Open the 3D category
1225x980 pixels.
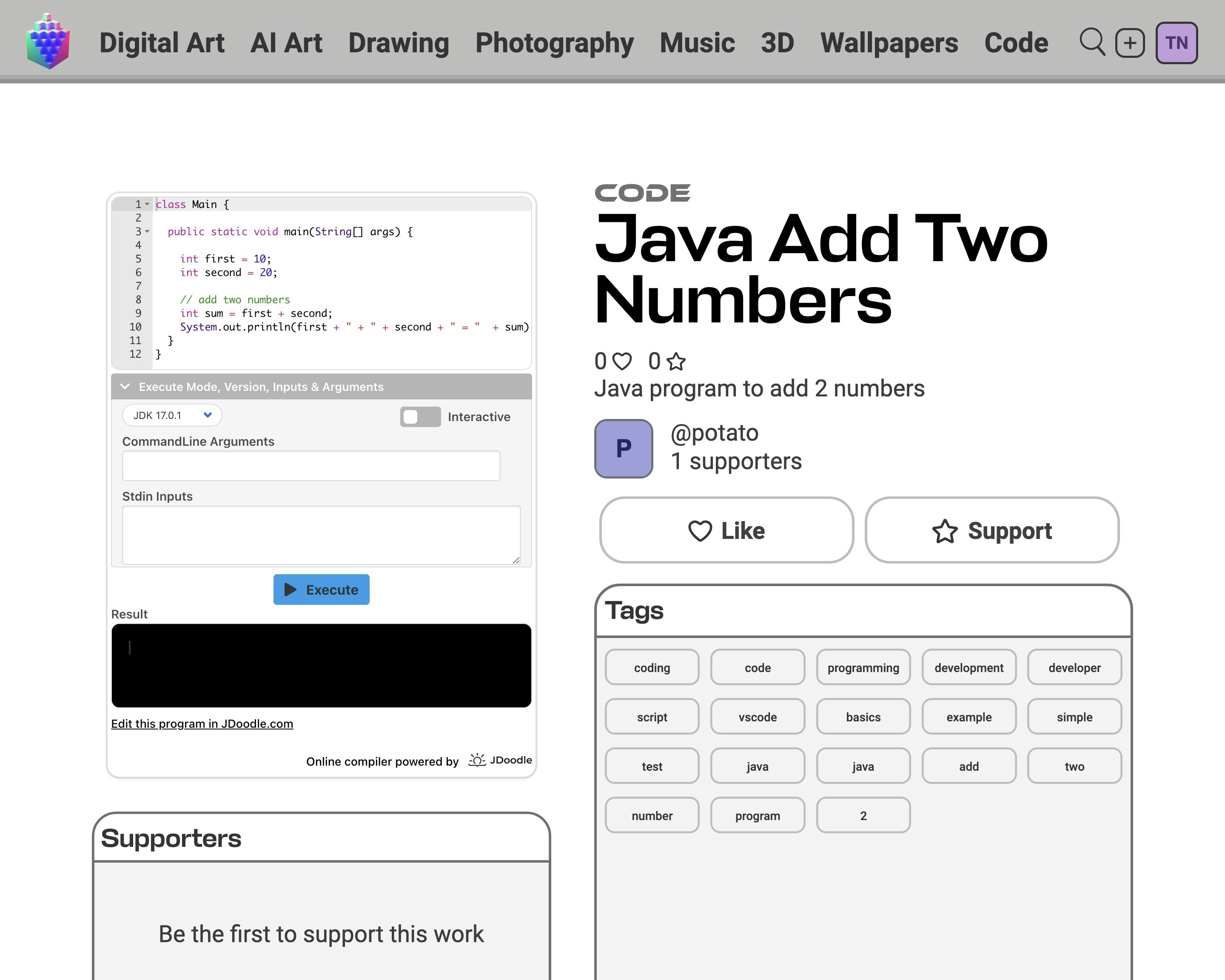click(x=777, y=43)
